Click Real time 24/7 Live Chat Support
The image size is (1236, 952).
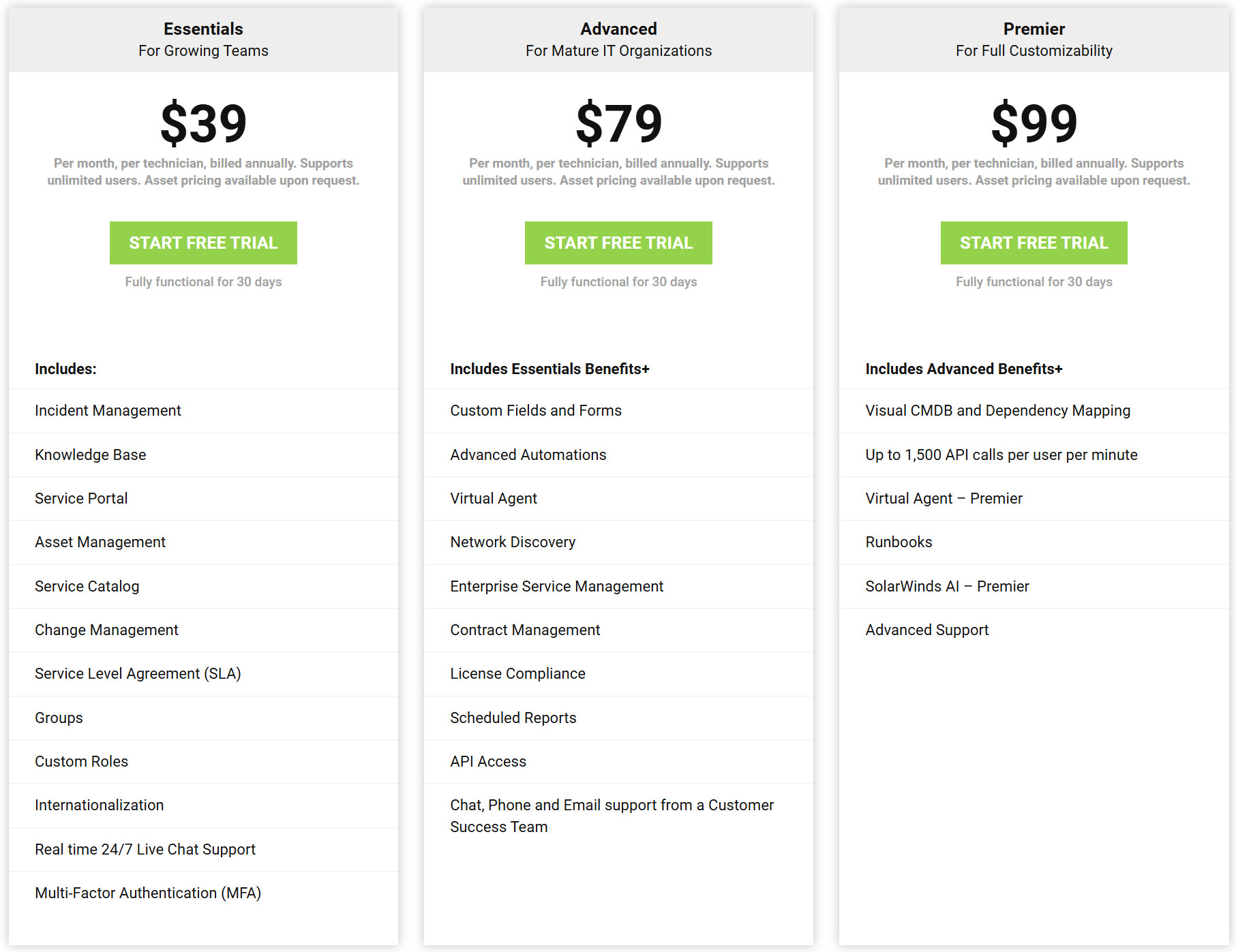tap(145, 849)
